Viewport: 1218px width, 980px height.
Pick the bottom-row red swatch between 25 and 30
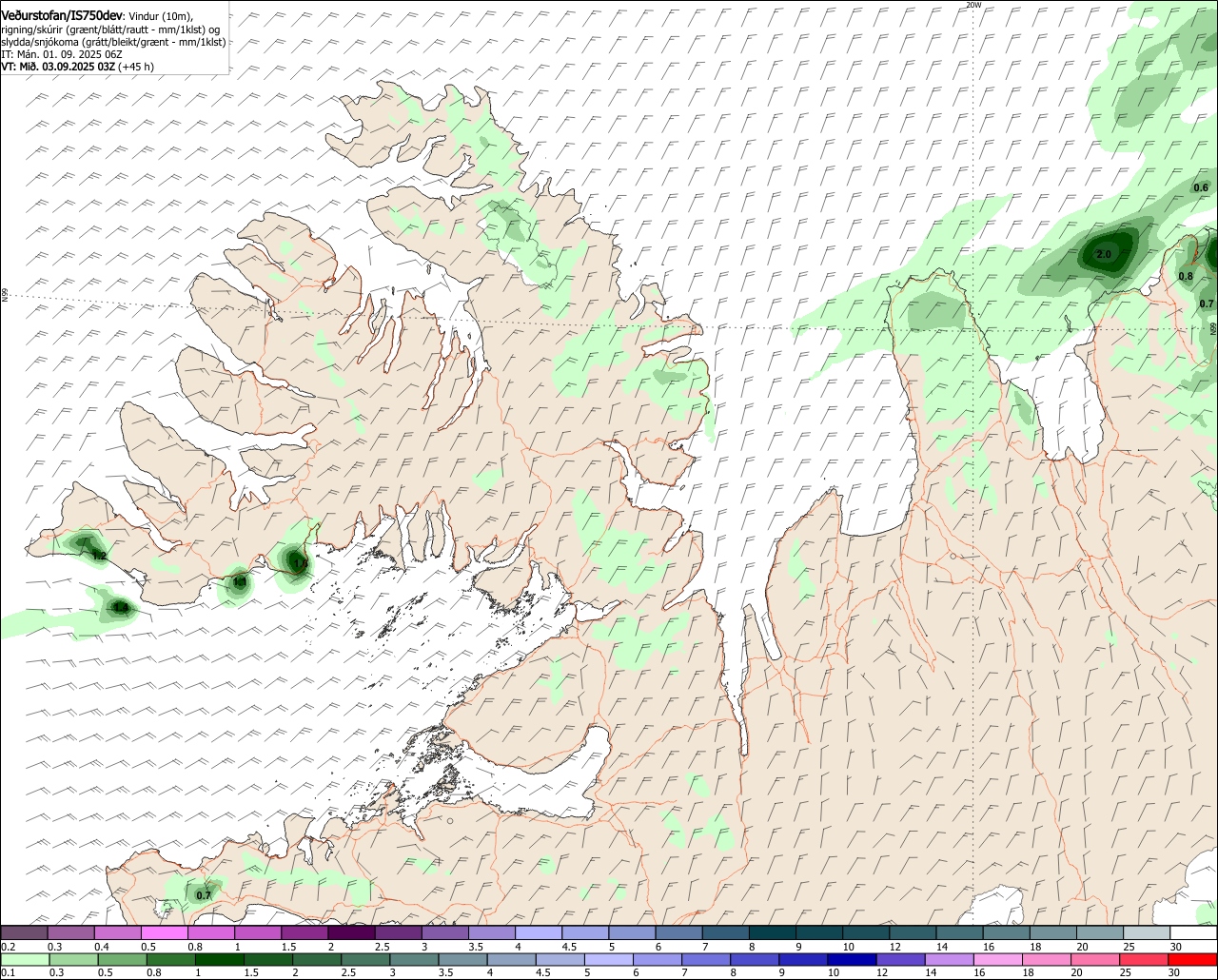point(1145,959)
